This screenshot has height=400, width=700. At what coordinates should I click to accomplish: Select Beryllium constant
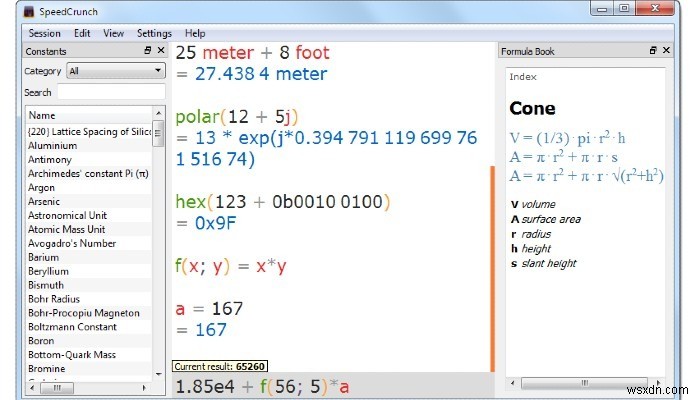click(89, 271)
